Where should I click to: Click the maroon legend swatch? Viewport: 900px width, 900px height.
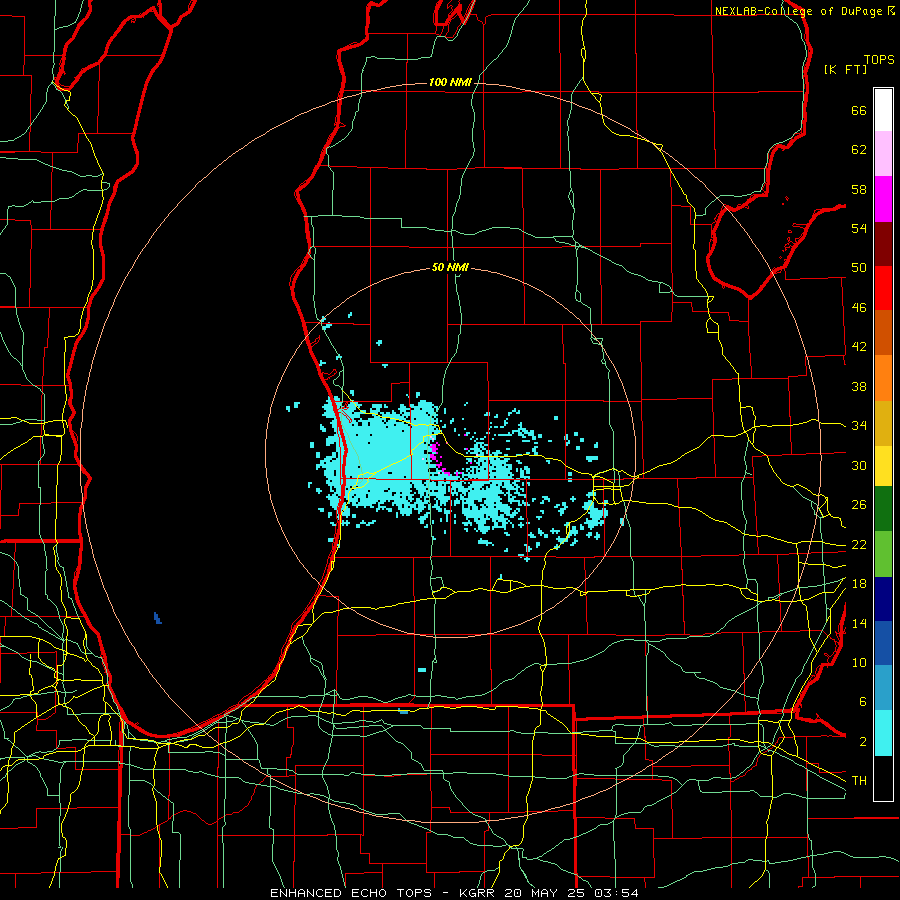[883, 244]
